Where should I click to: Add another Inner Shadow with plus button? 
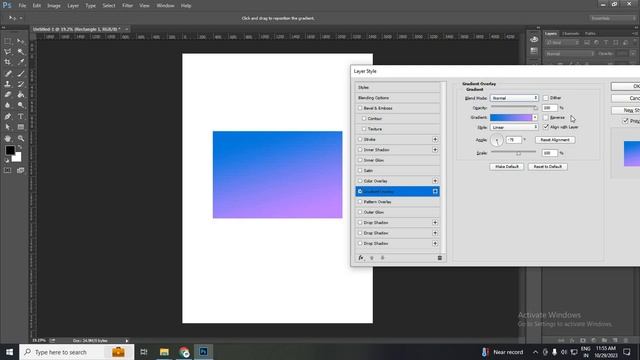(435, 150)
